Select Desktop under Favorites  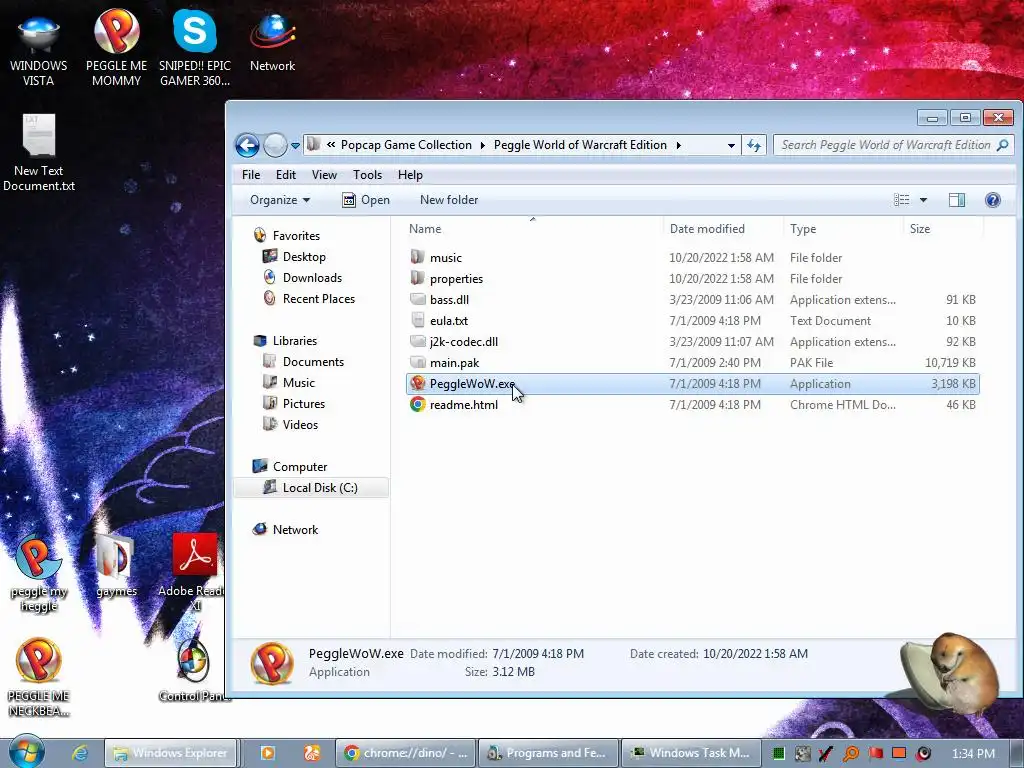(x=304, y=257)
